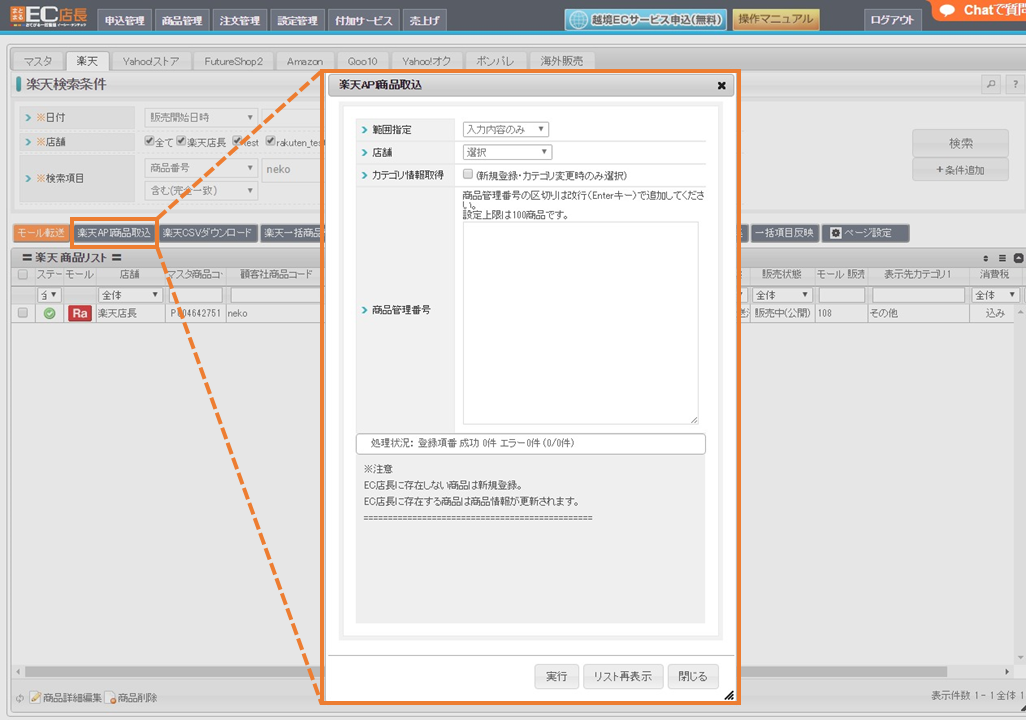
Task: Open the 販売開始日時 date dropdown
Action: (x=200, y=117)
